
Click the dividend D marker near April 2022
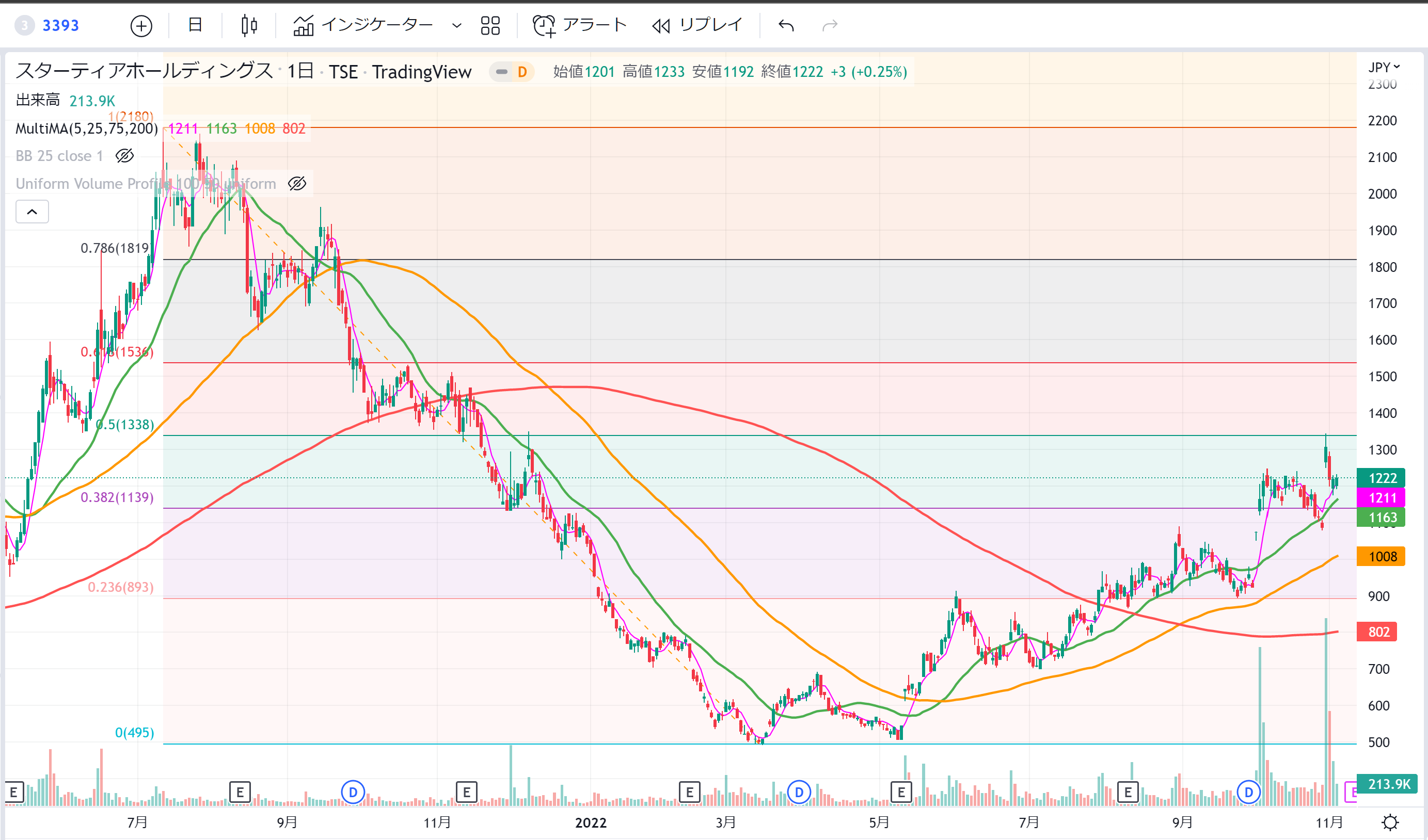[799, 792]
